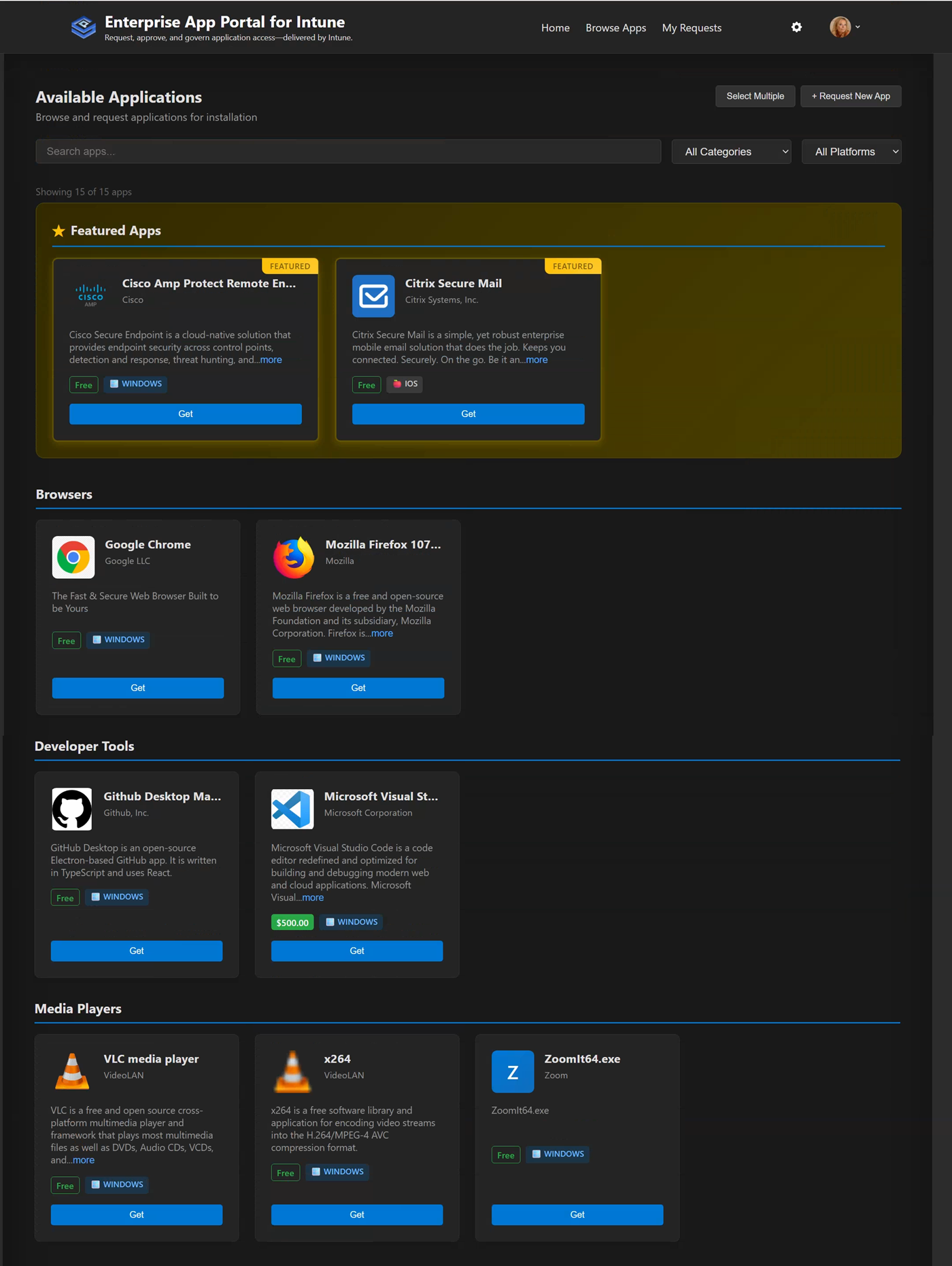This screenshot has height=1266, width=952.
Task: Click the Mozilla Firefox app icon
Action: click(294, 557)
